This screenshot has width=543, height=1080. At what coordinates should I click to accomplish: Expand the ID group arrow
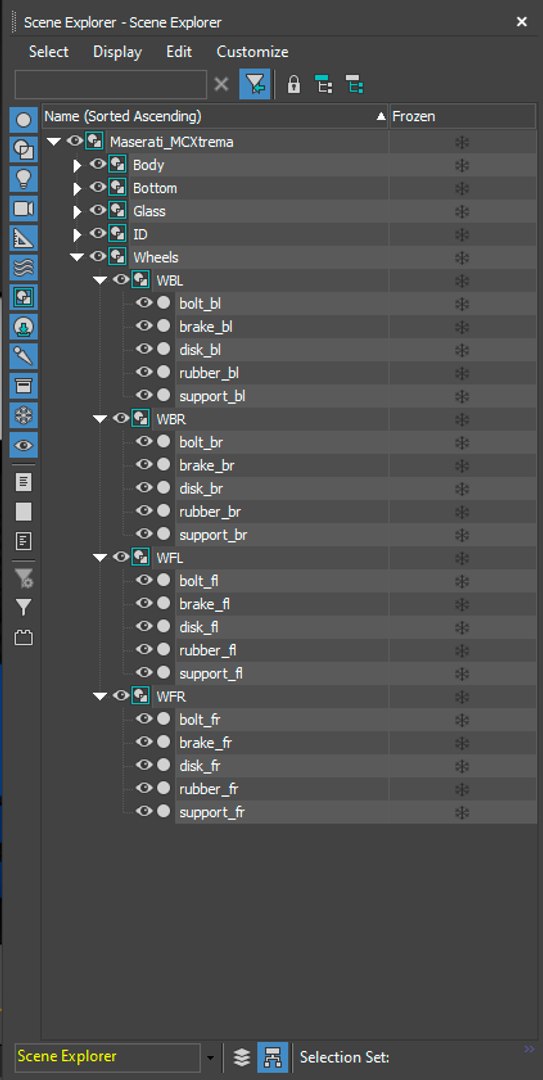pyautogui.click(x=77, y=235)
